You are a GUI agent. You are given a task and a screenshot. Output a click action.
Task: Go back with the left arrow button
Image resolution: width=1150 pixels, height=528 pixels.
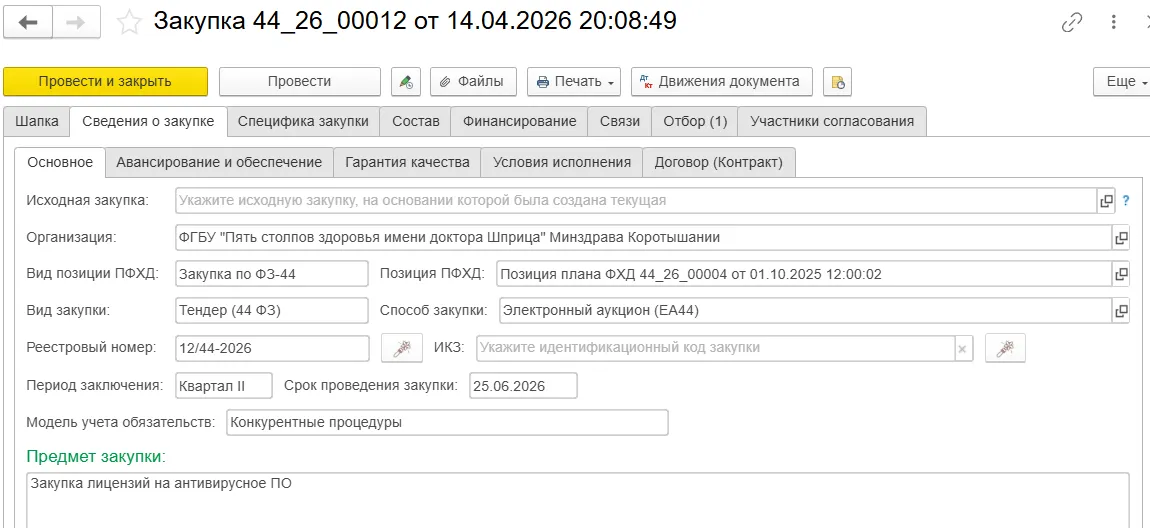pyautogui.click(x=29, y=23)
